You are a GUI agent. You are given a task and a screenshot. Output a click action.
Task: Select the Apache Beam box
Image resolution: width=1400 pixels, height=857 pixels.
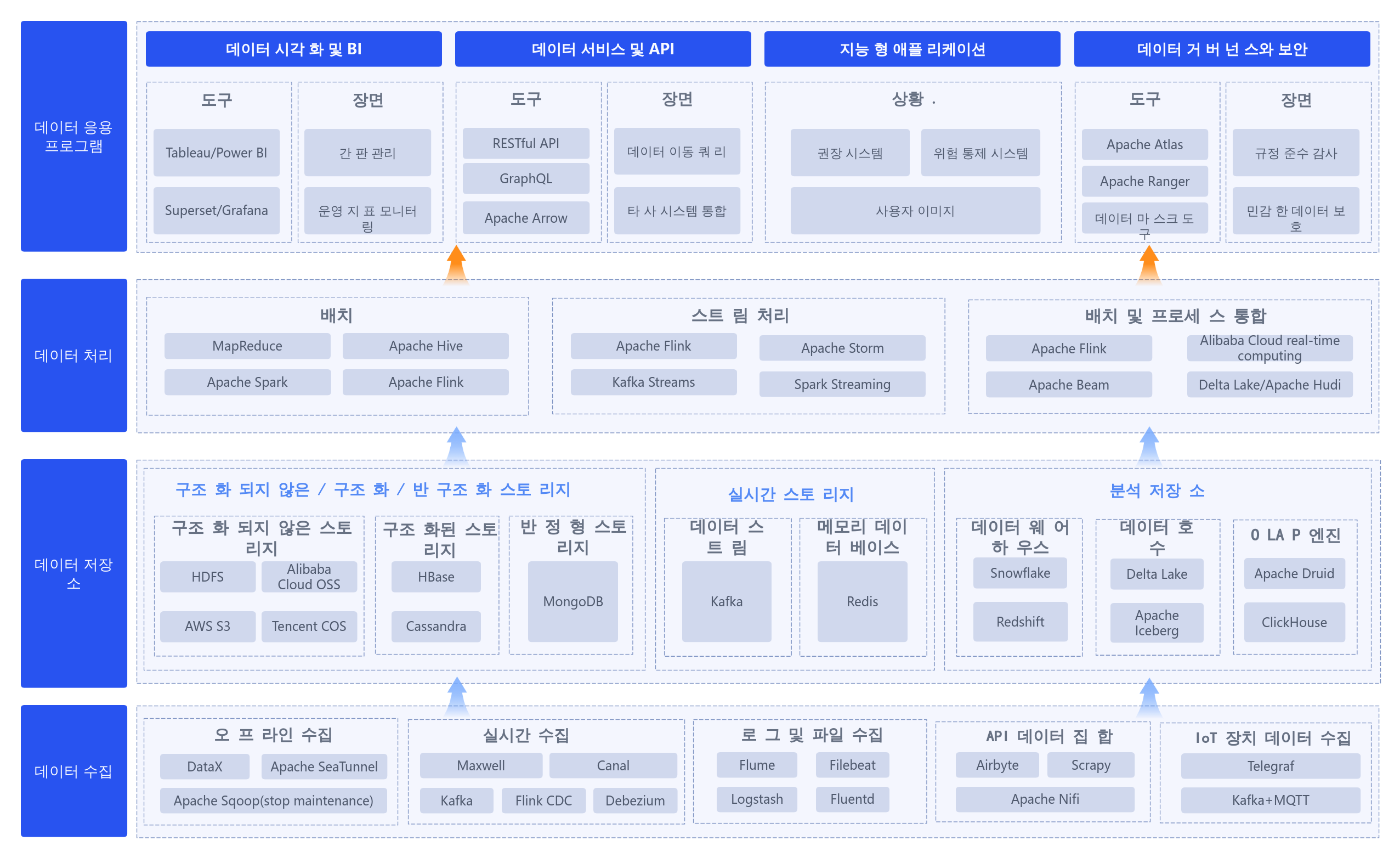click(x=1069, y=385)
